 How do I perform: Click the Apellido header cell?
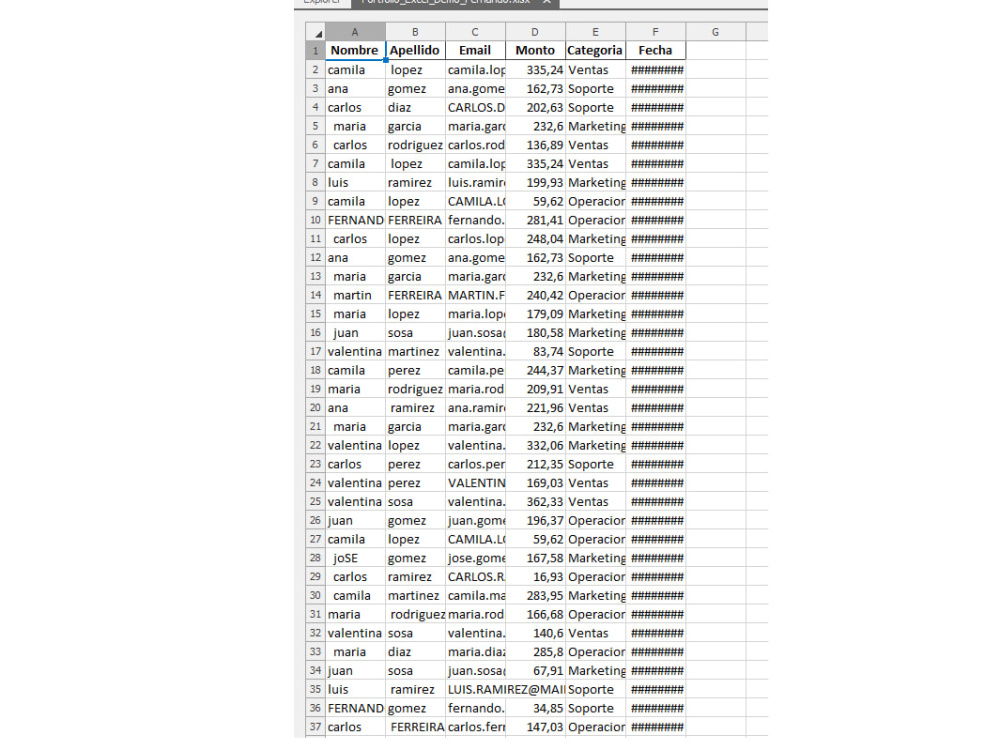tap(415, 50)
